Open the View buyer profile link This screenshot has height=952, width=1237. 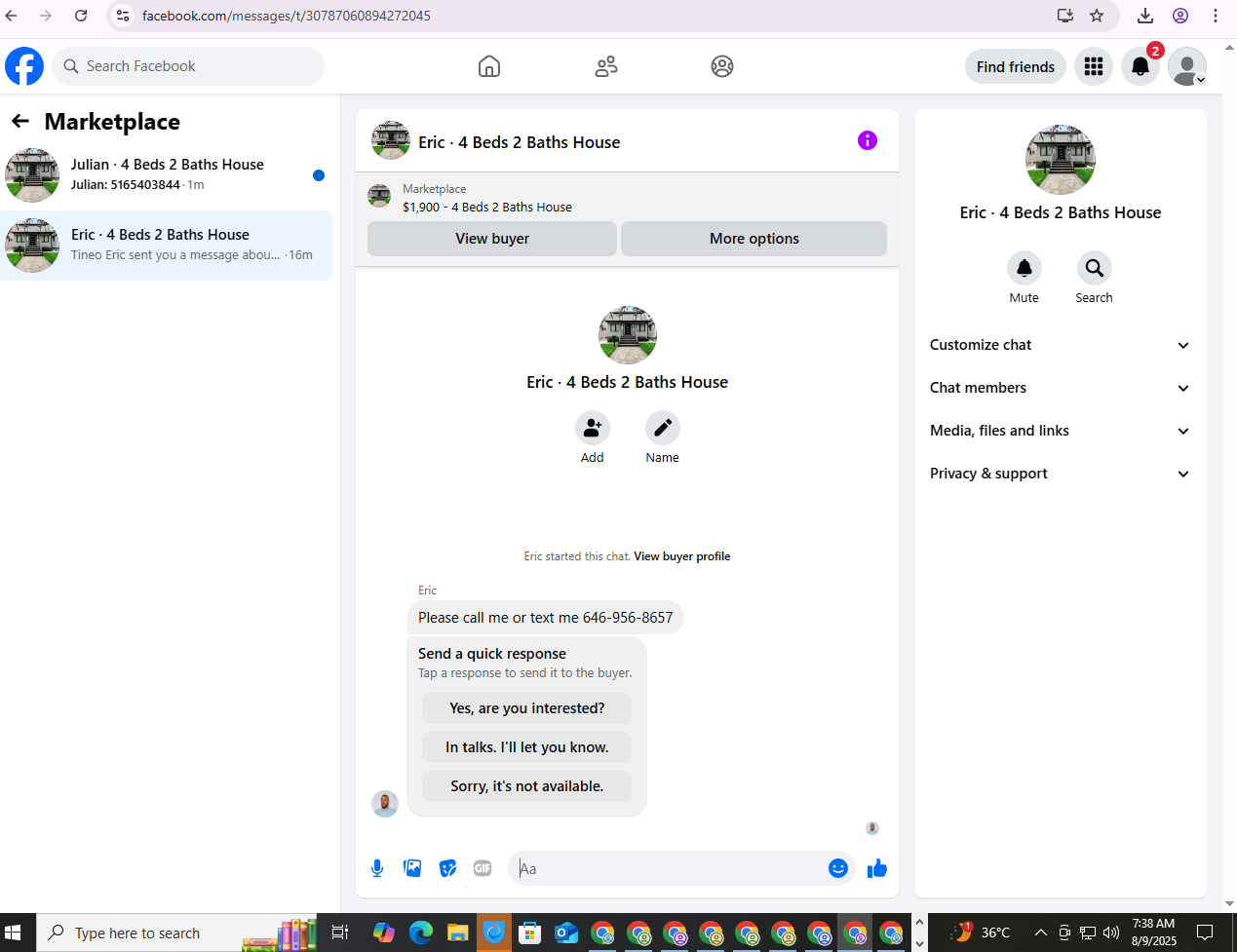point(682,556)
